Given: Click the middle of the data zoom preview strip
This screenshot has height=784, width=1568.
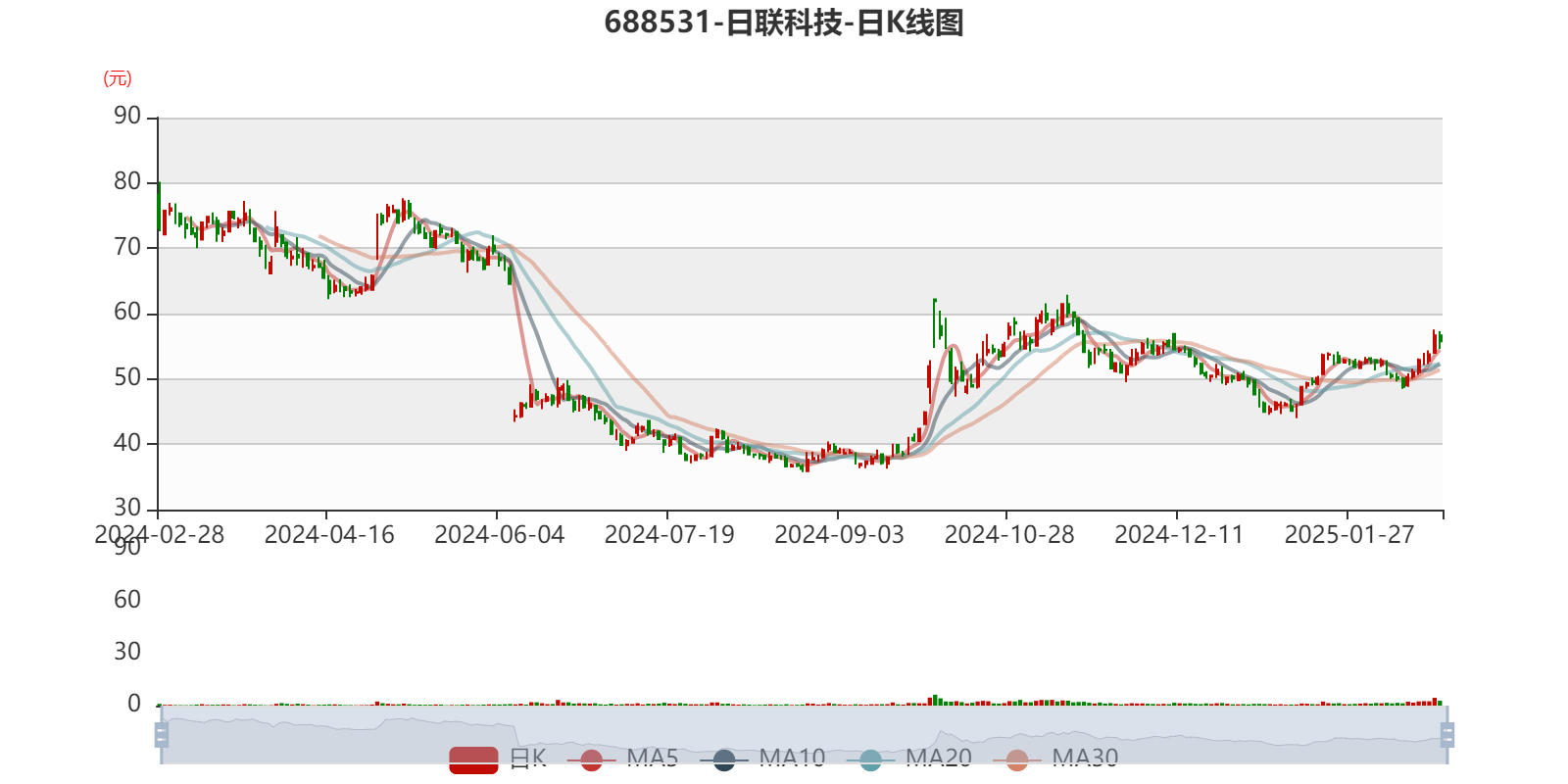Looking at the screenshot, I should [x=804, y=734].
